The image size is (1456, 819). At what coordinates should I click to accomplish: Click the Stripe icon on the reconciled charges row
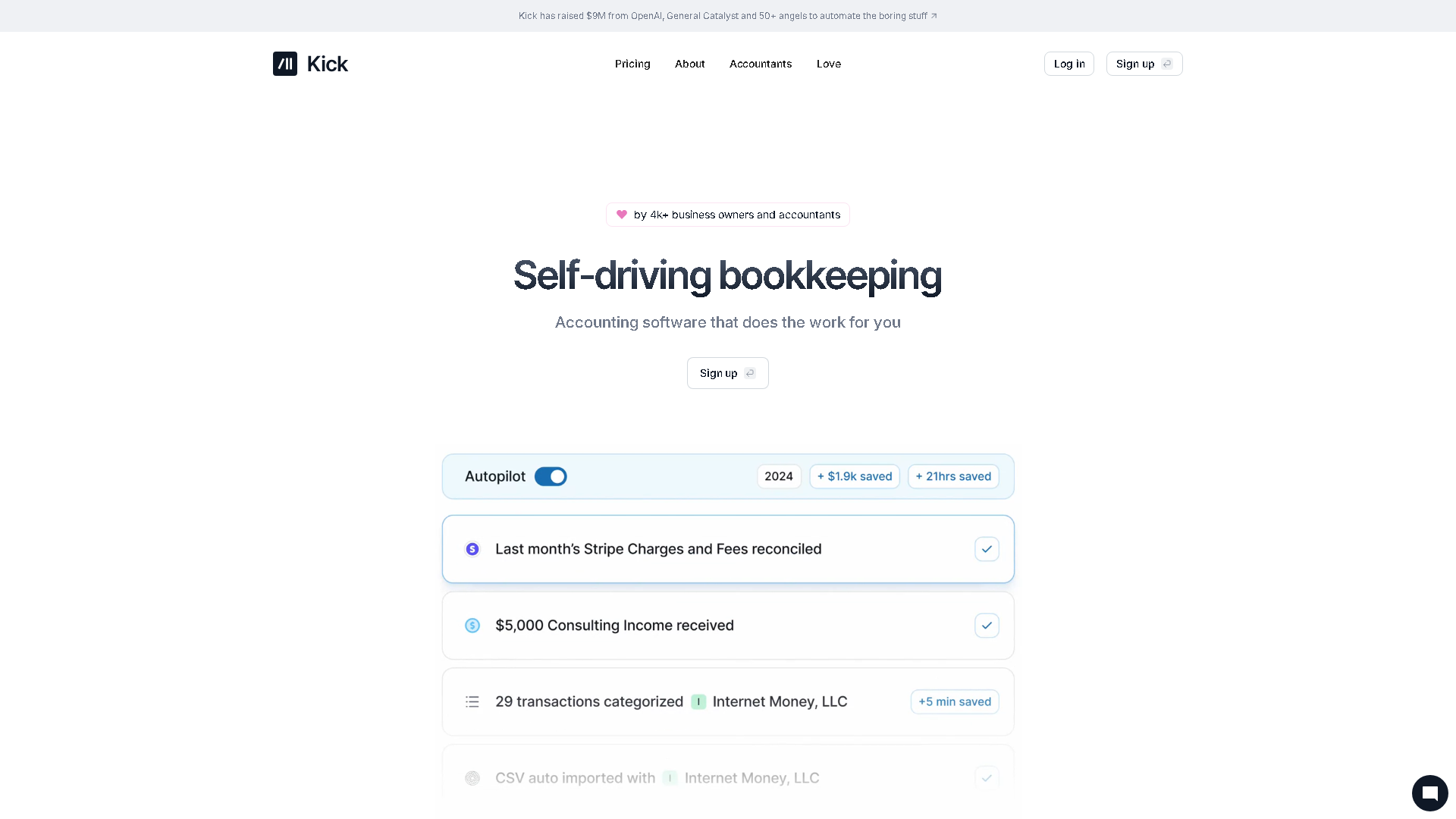[472, 548]
